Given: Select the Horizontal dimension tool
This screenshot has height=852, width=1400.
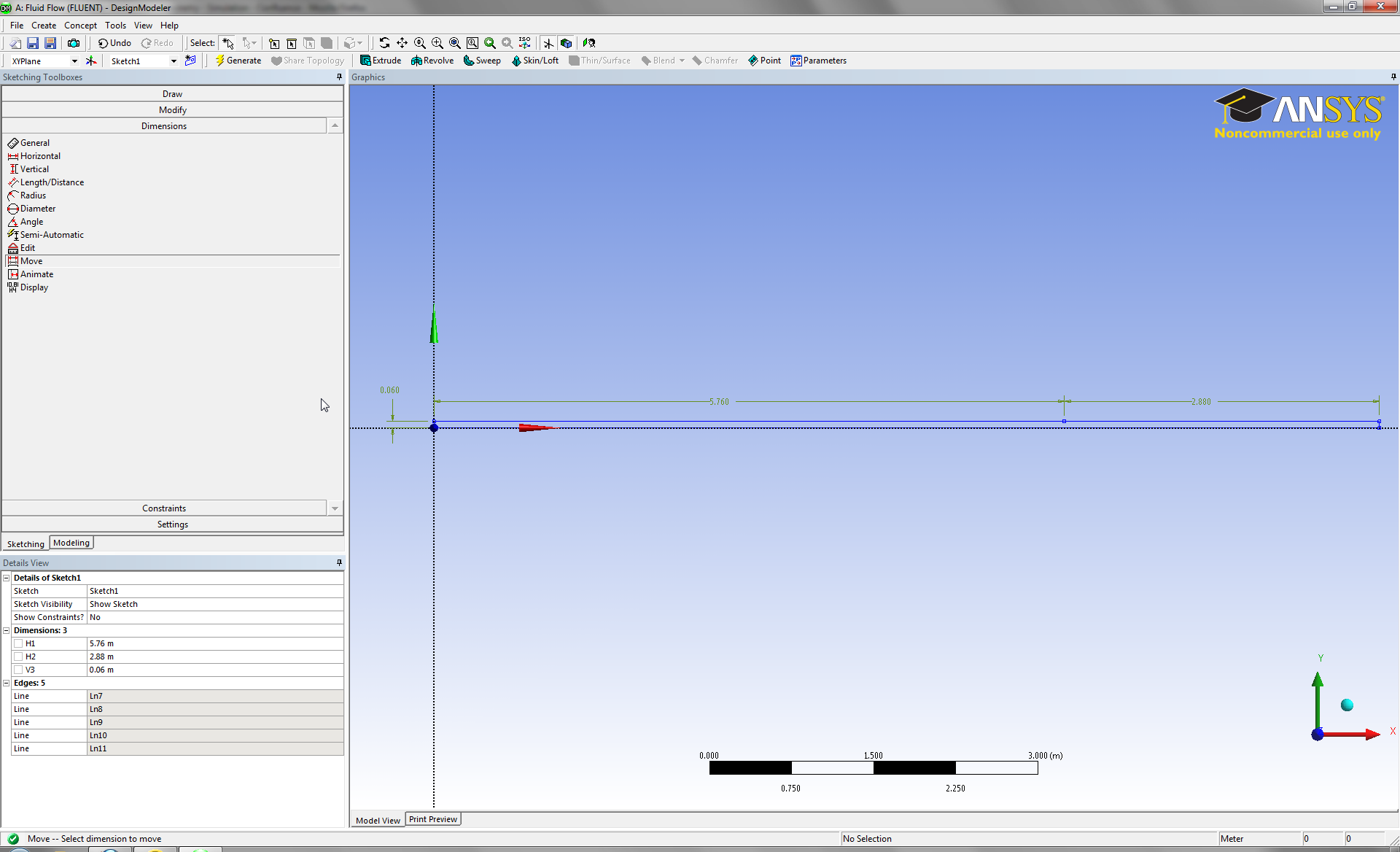Looking at the screenshot, I should point(34,156).
